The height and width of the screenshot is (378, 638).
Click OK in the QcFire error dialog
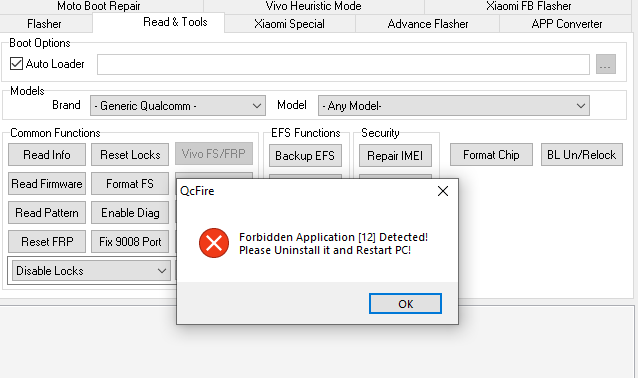[405, 304]
